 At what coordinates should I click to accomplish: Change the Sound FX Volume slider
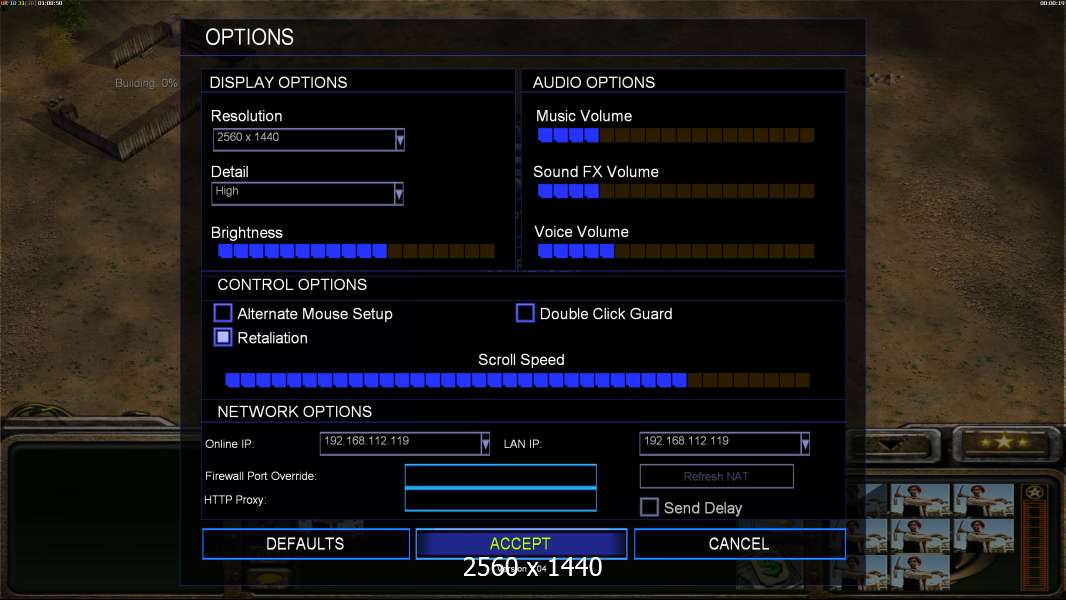pyautogui.click(x=676, y=191)
